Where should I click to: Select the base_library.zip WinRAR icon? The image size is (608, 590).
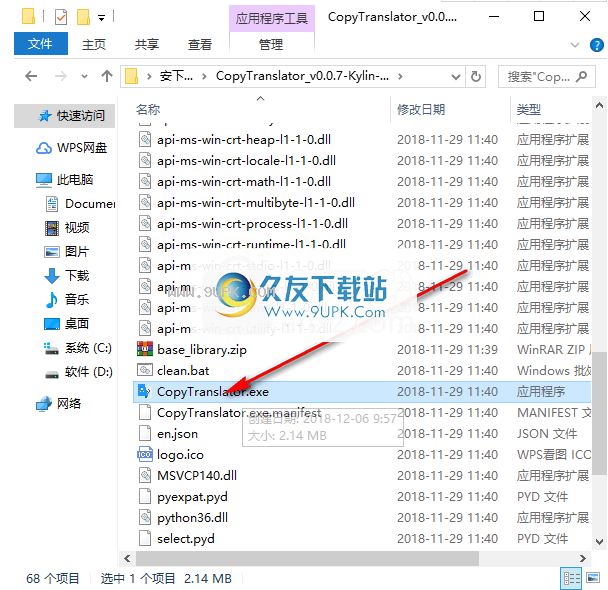click(145, 349)
